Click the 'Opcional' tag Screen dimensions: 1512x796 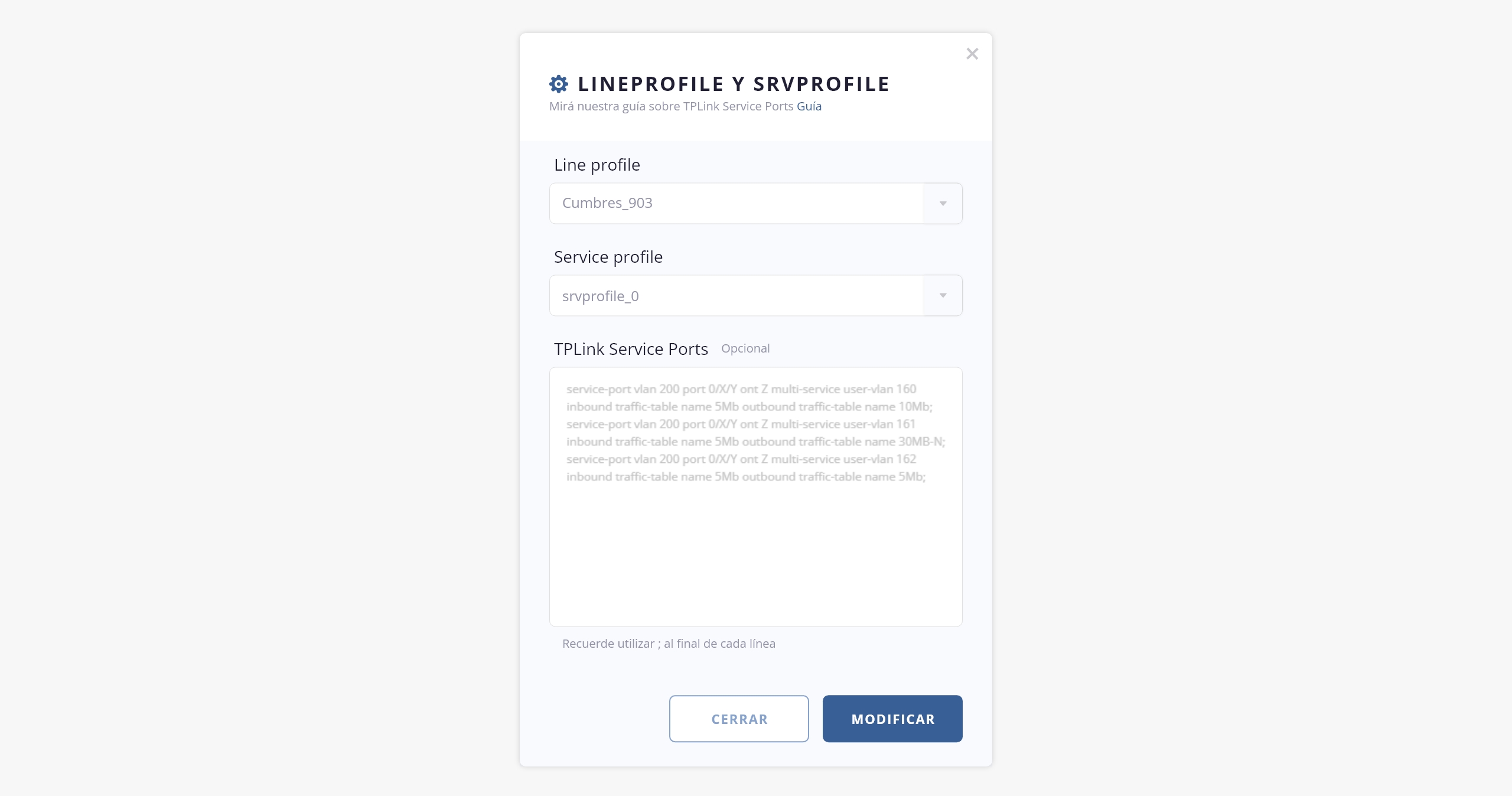(745, 348)
